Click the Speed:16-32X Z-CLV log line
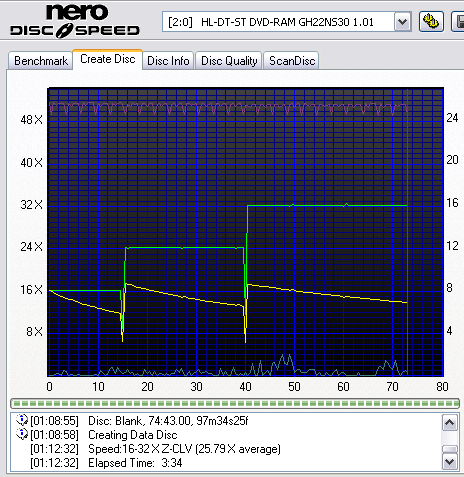The image size is (464, 477). coord(184,449)
